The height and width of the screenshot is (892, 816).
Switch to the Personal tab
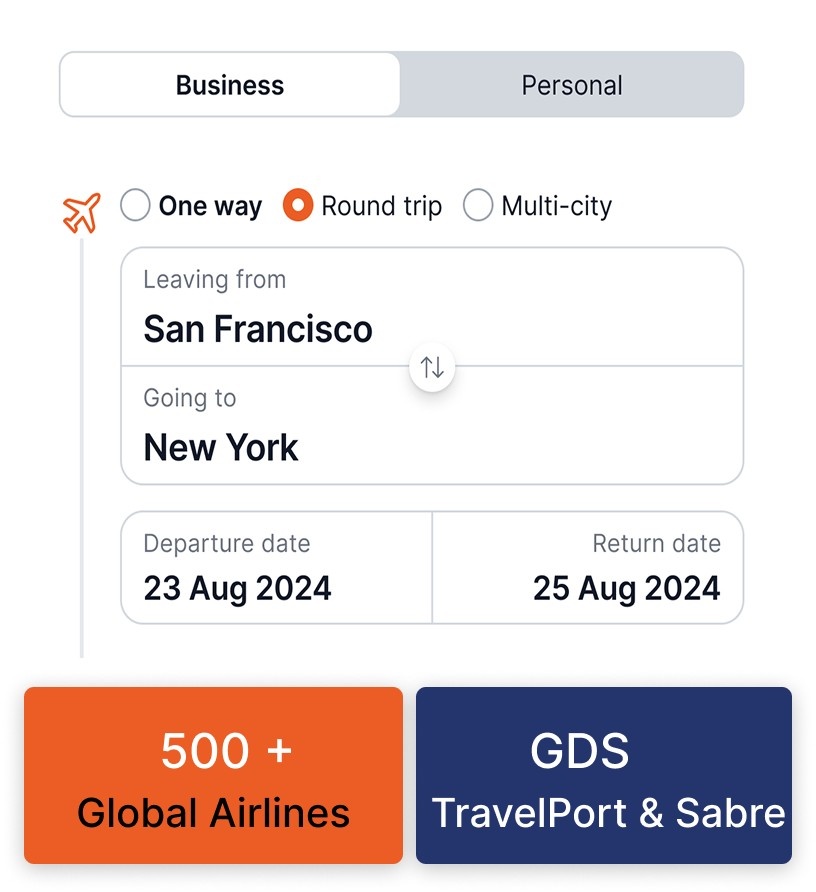click(x=572, y=85)
